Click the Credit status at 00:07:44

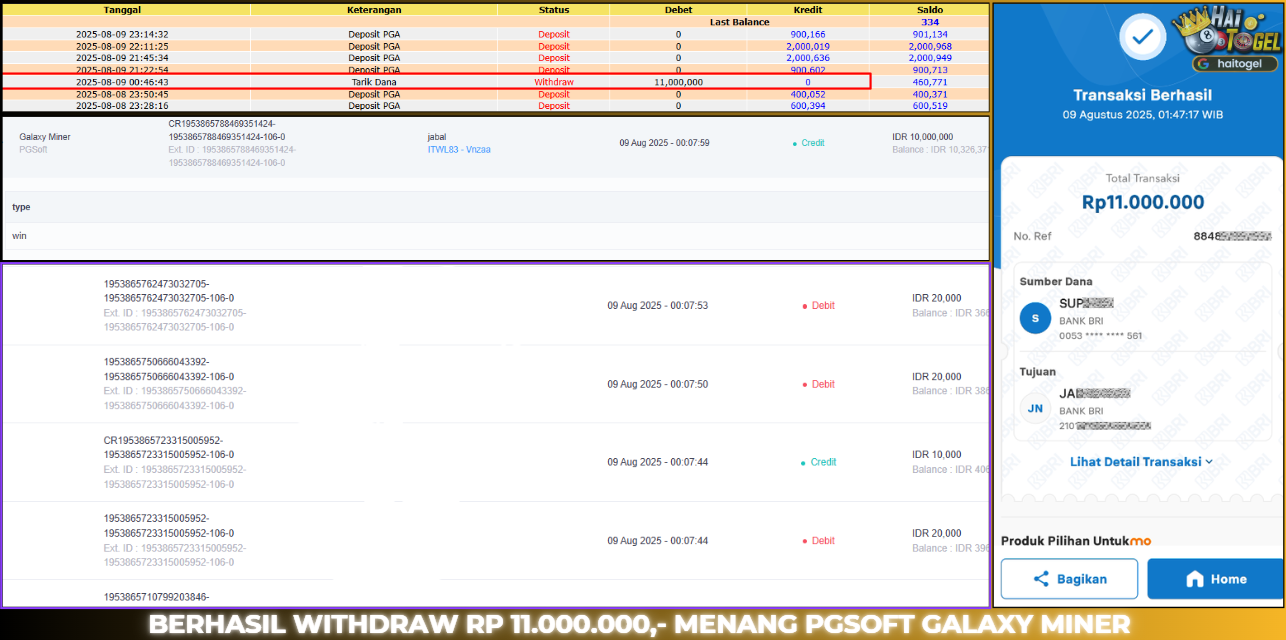pos(818,462)
